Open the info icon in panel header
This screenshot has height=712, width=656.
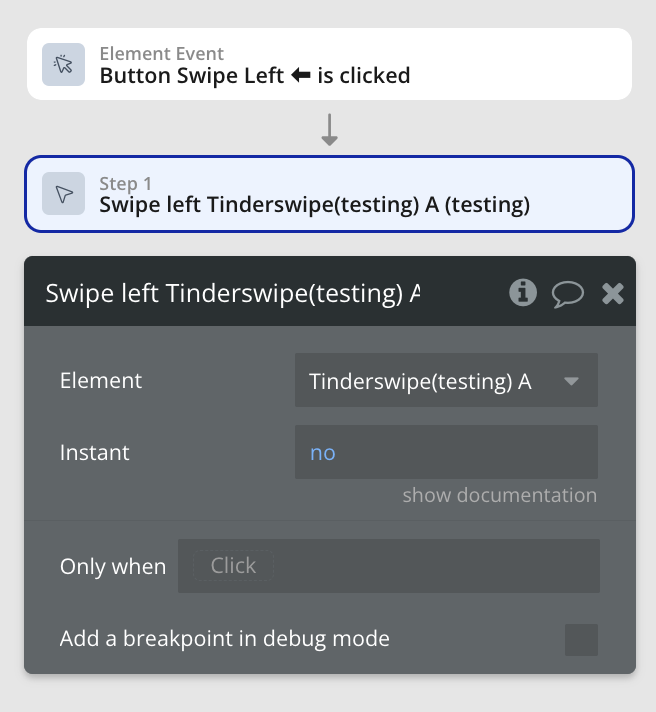point(522,292)
